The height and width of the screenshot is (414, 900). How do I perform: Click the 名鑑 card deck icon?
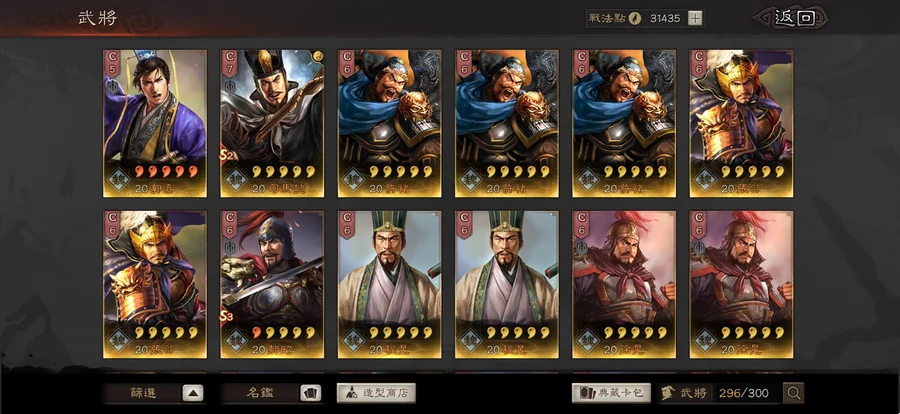(311, 393)
